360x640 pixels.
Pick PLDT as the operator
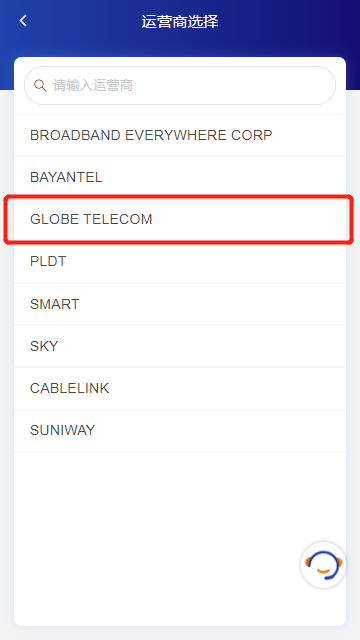coord(180,261)
